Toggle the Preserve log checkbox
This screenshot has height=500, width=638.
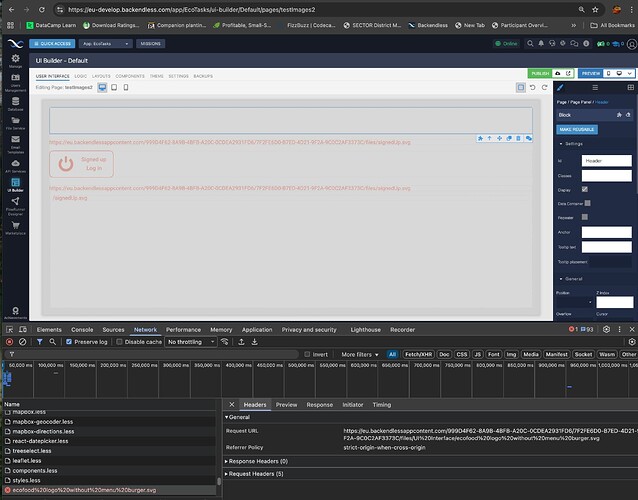coord(68,342)
